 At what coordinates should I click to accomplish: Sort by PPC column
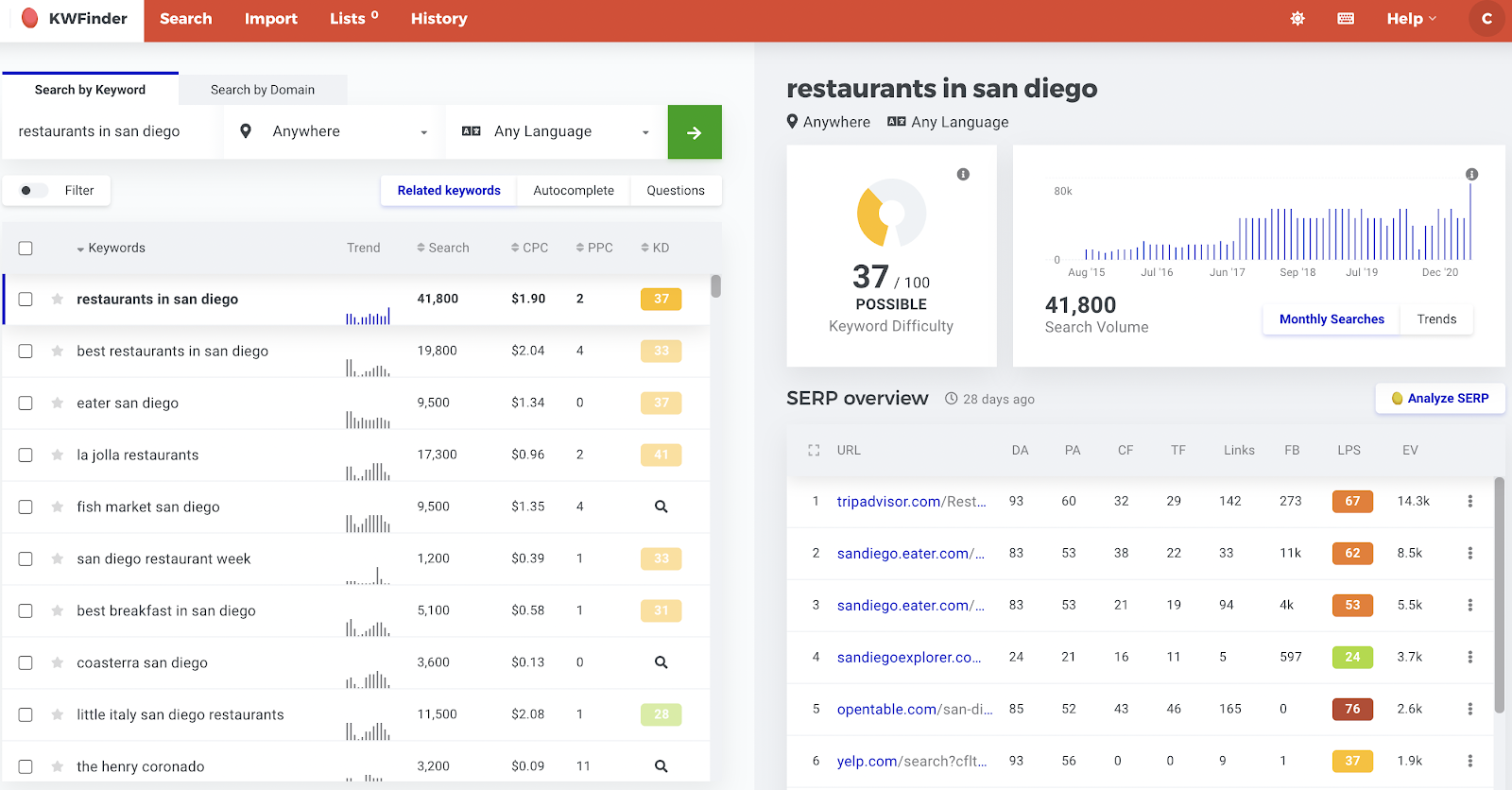pos(594,249)
